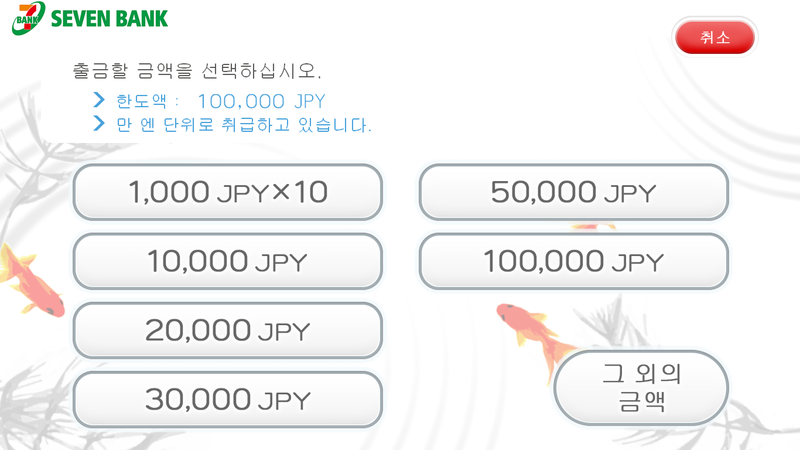This screenshot has width=800, height=450.
Task: Open 그 외의 금액 to enter another amount
Action: click(x=641, y=388)
